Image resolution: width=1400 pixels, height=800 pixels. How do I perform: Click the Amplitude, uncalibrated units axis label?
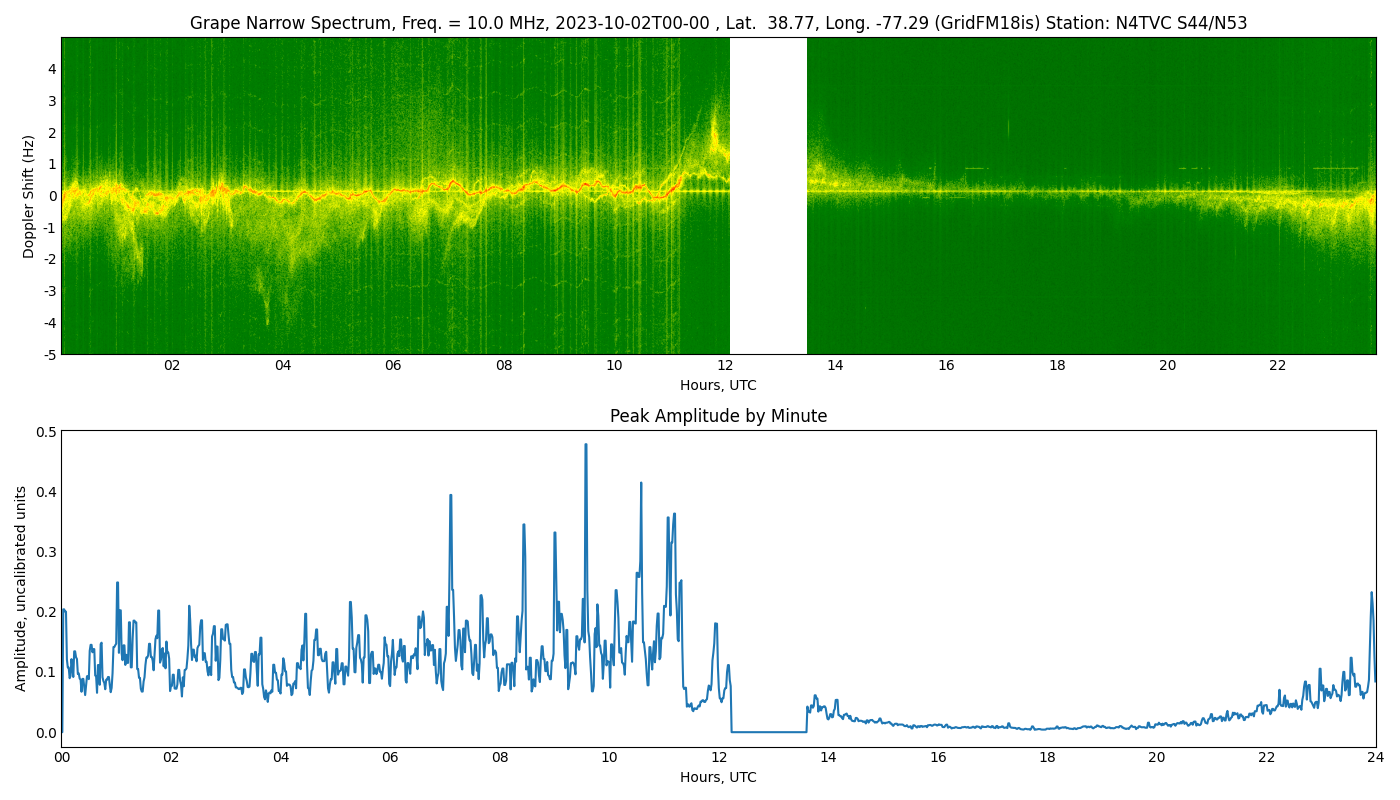[21, 588]
